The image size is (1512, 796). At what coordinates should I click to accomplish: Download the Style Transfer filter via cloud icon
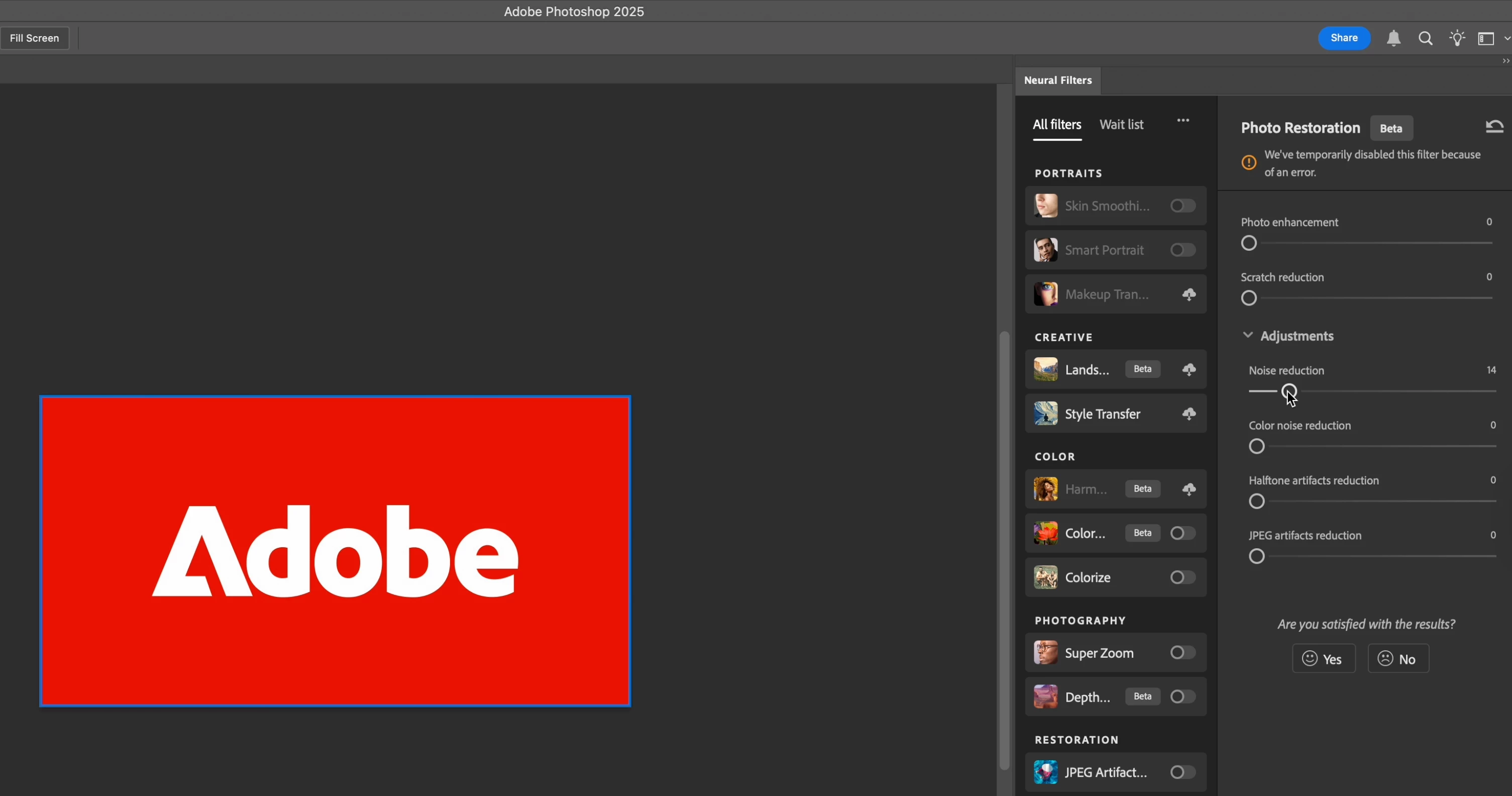[x=1189, y=414]
